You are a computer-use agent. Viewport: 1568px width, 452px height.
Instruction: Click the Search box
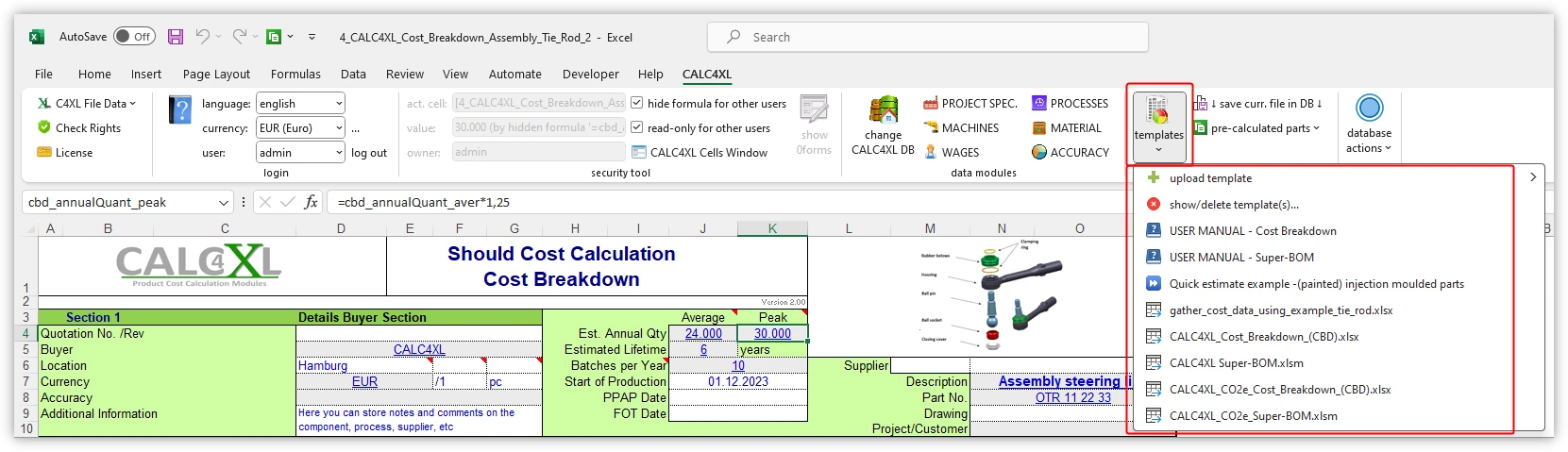coord(928,37)
